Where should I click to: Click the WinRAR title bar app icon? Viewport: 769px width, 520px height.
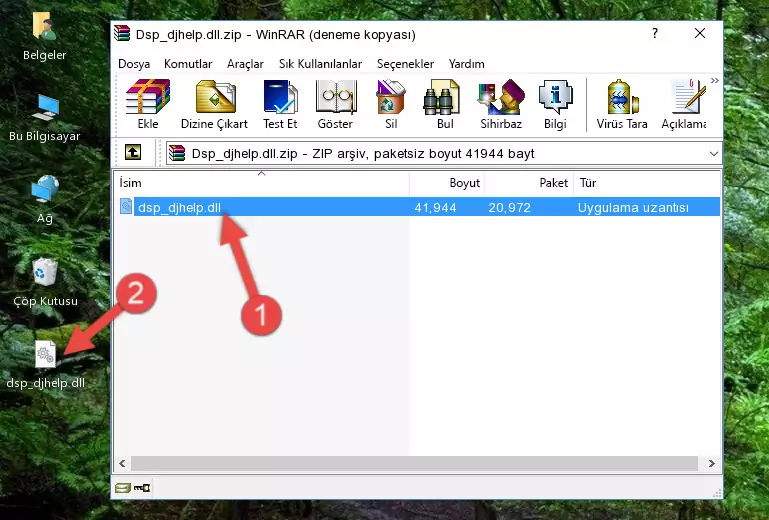coord(122,33)
